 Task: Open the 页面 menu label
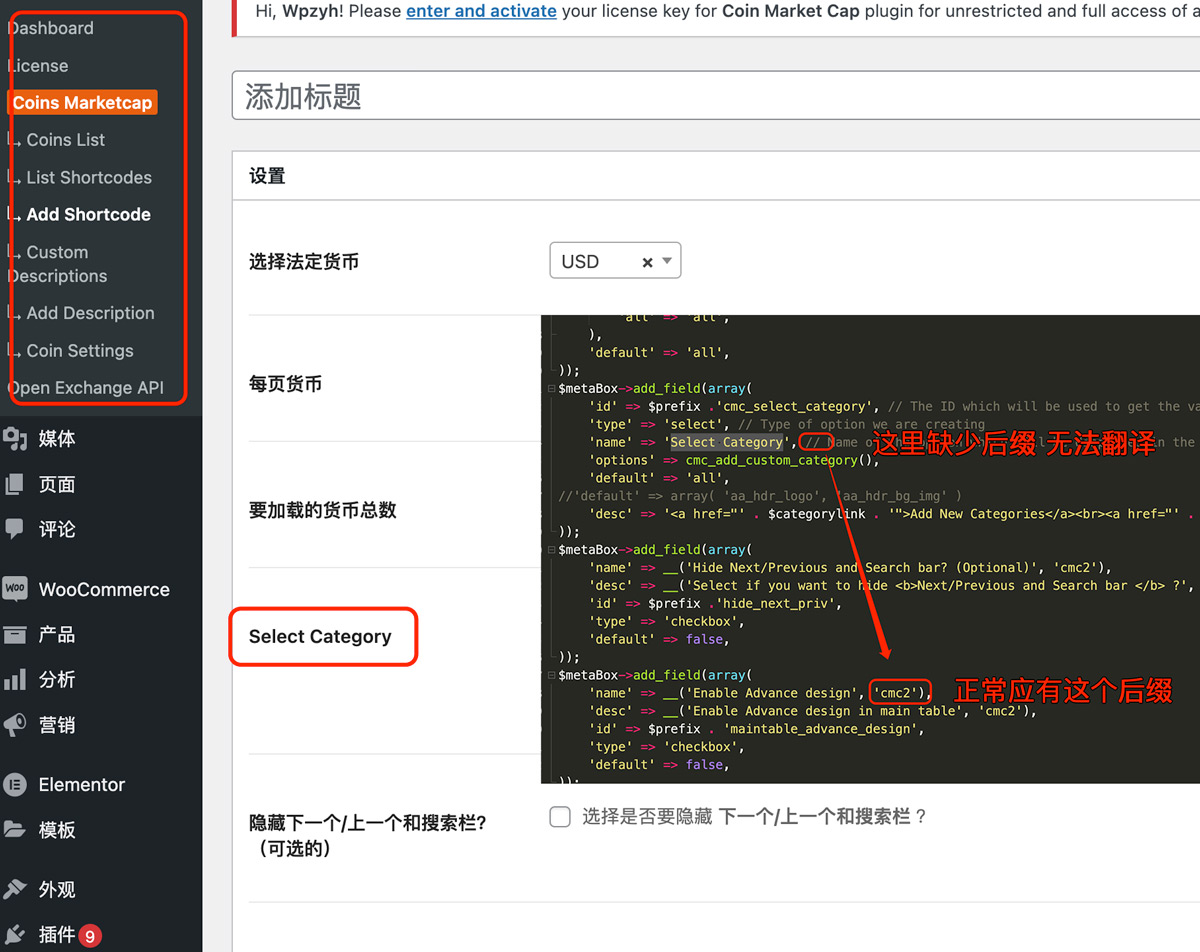[57, 484]
